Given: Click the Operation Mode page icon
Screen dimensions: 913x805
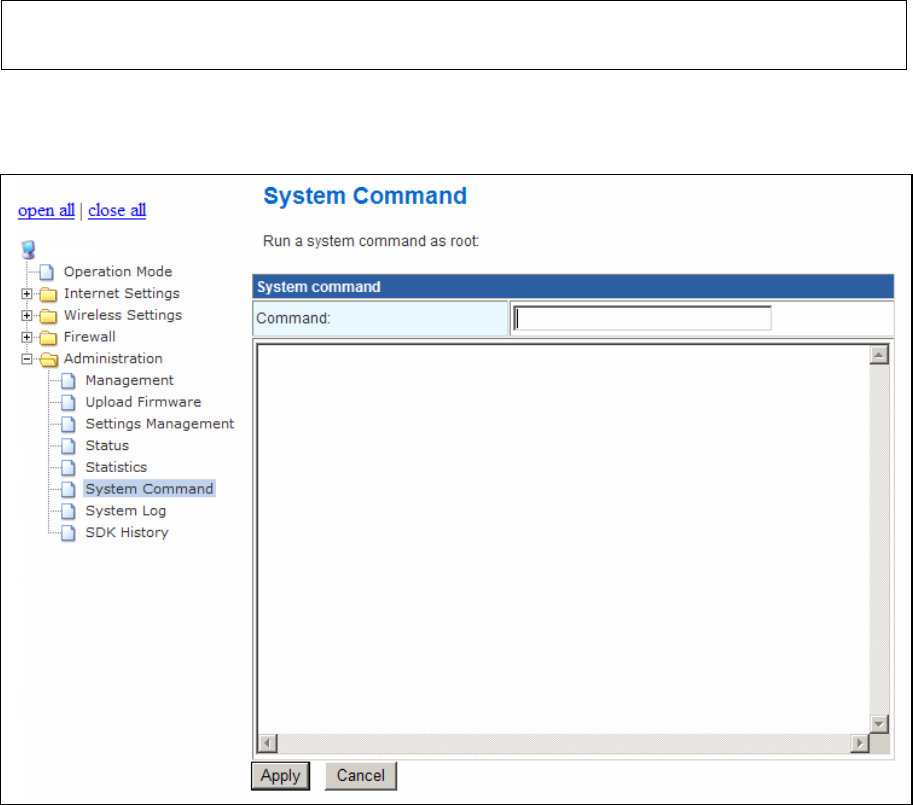Looking at the screenshot, I should point(47,272).
